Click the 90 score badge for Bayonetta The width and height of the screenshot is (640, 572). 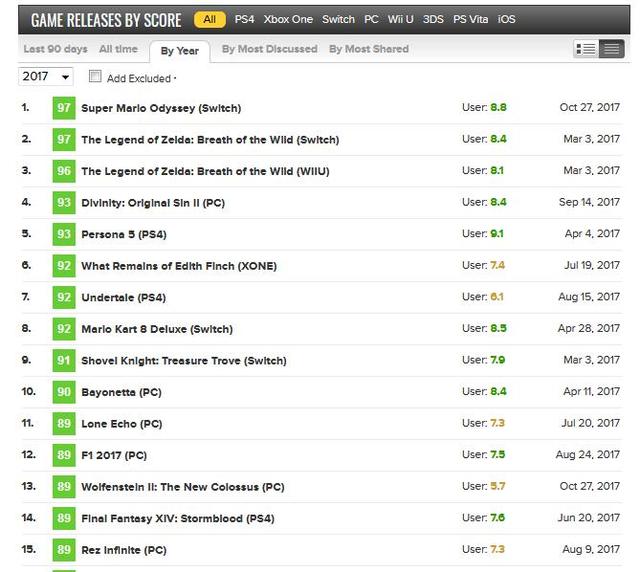(x=64, y=392)
